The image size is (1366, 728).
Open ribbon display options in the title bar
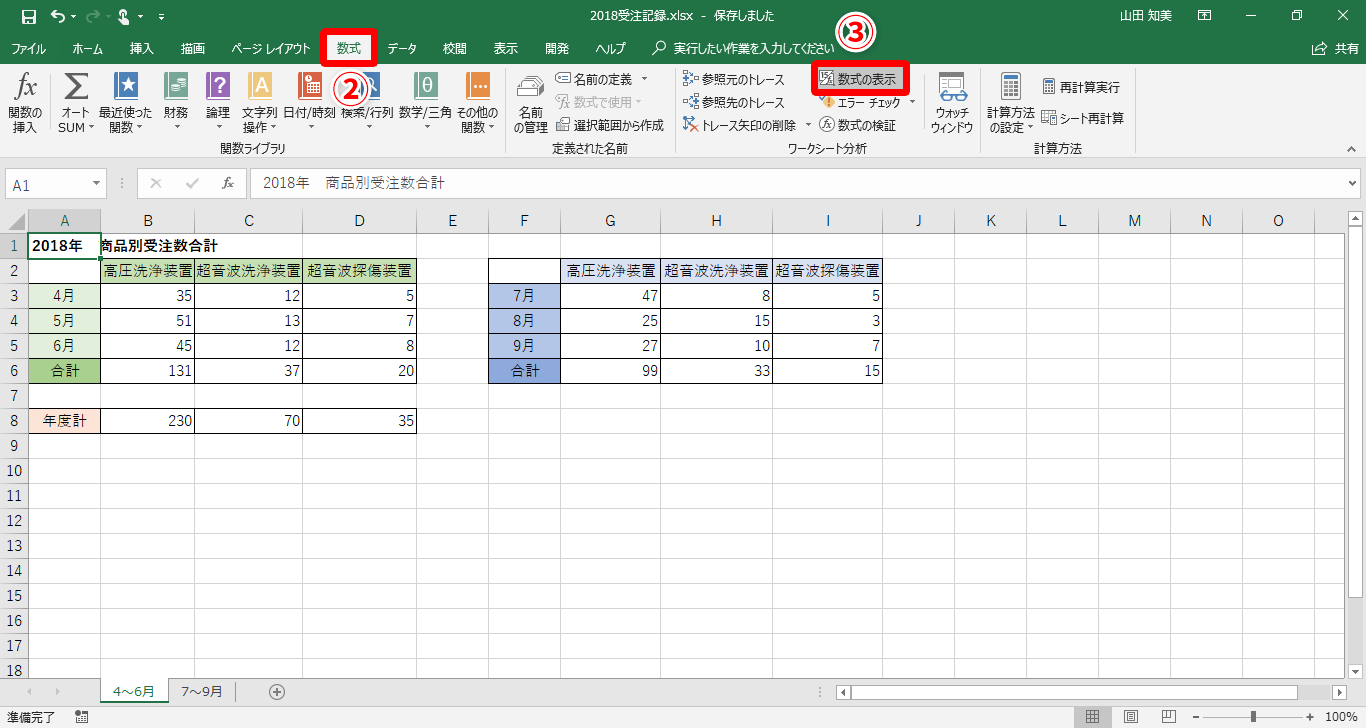coord(1205,16)
